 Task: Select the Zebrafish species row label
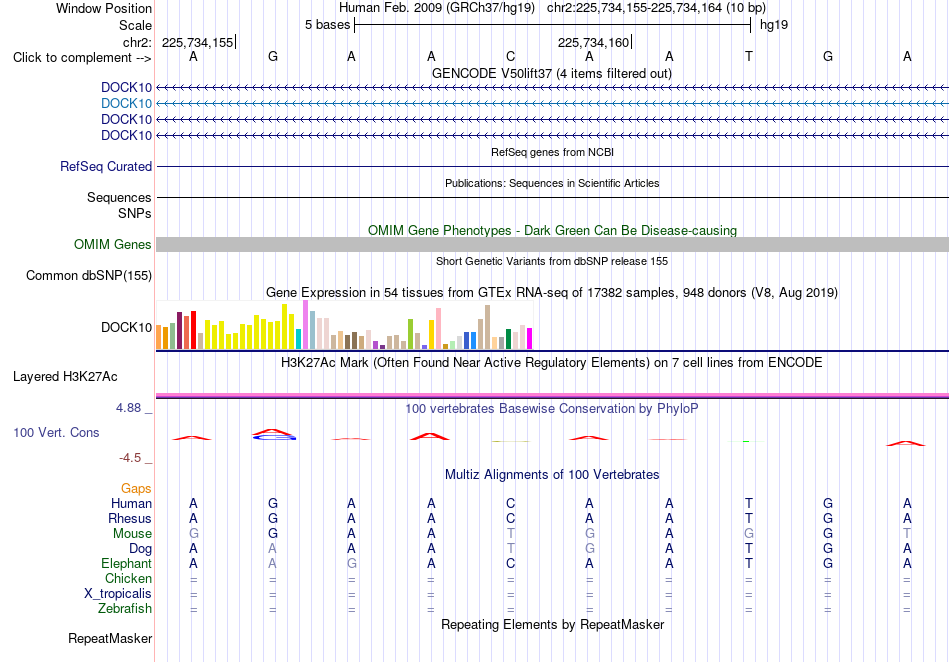click(125, 609)
